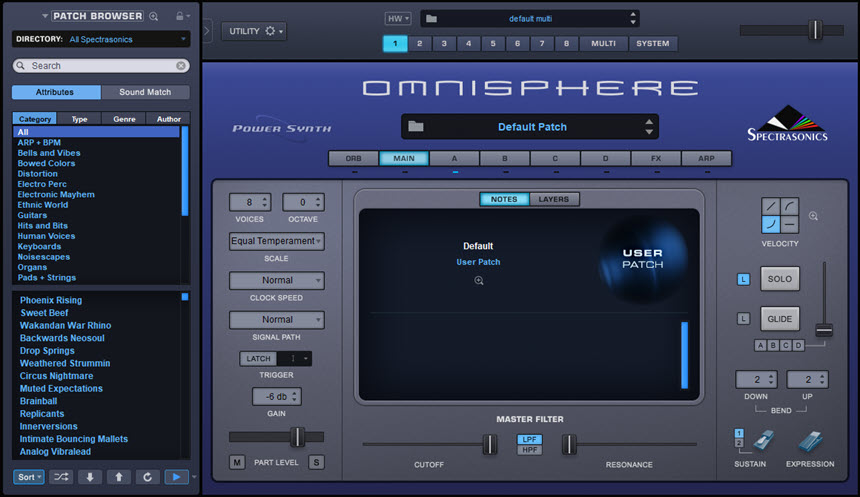The width and height of the screenshot is (860, 497).
Task: Click the shuffle patches icon
Action: pyautogui.click(x=61, y=477)
